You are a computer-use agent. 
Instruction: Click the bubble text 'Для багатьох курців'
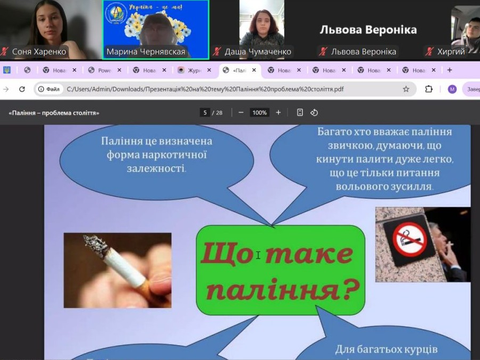point(386,349)
